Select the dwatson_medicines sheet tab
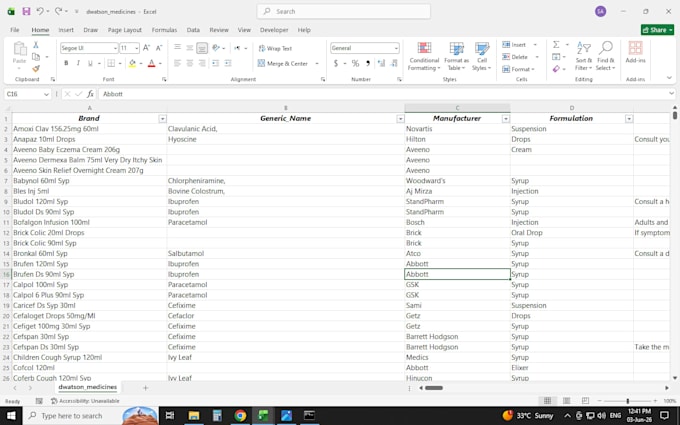This screenshot has width=680, height=425. tap(88, 387)
